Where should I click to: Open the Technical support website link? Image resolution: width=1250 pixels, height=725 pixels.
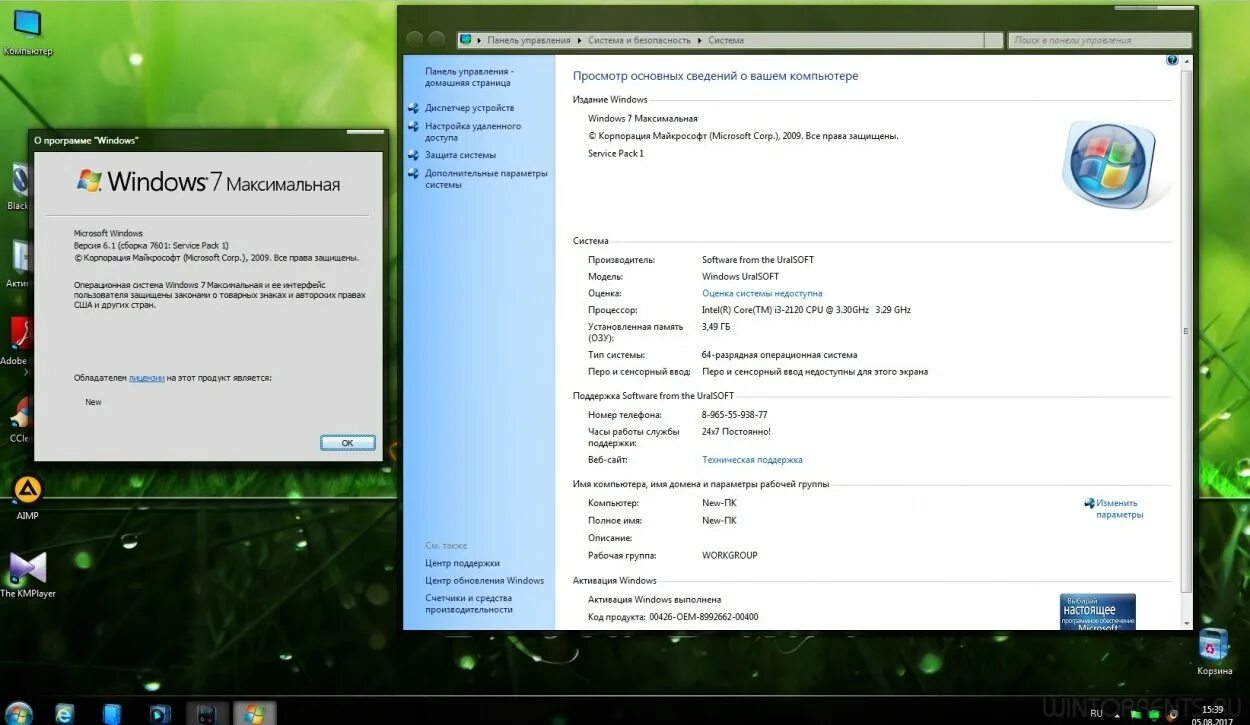(x=752, y=460)
